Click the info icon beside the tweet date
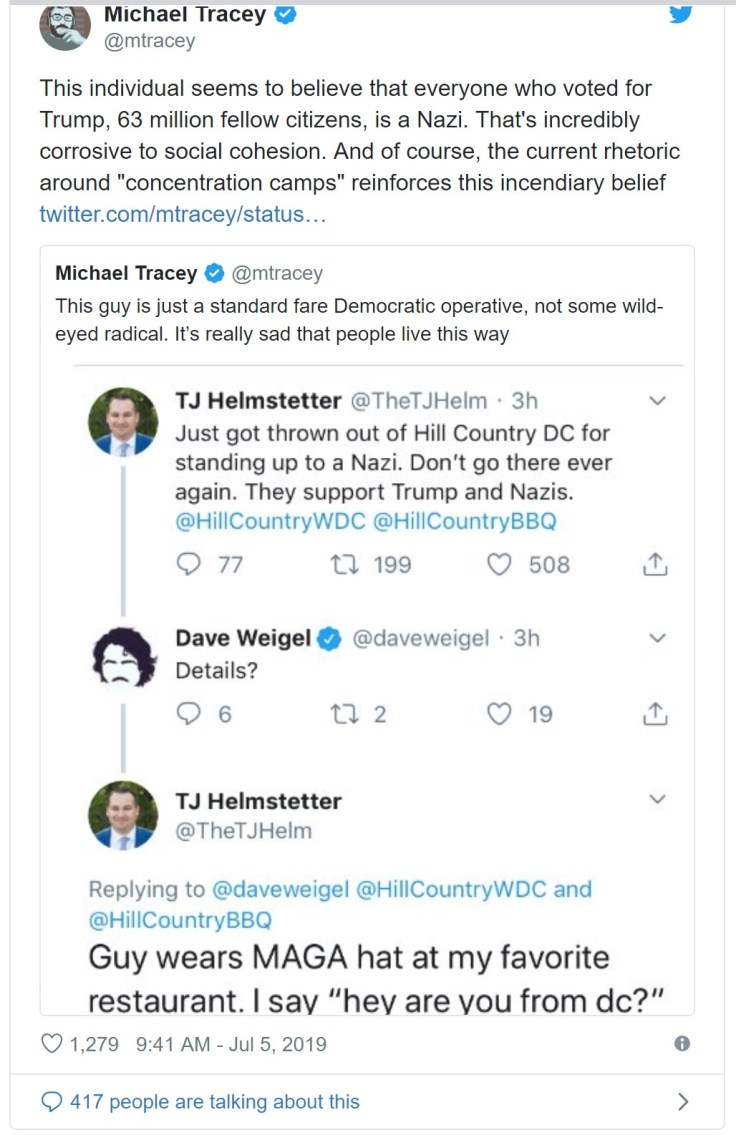The width and height of the screenshot is (736, 1135). [682, 1043]
